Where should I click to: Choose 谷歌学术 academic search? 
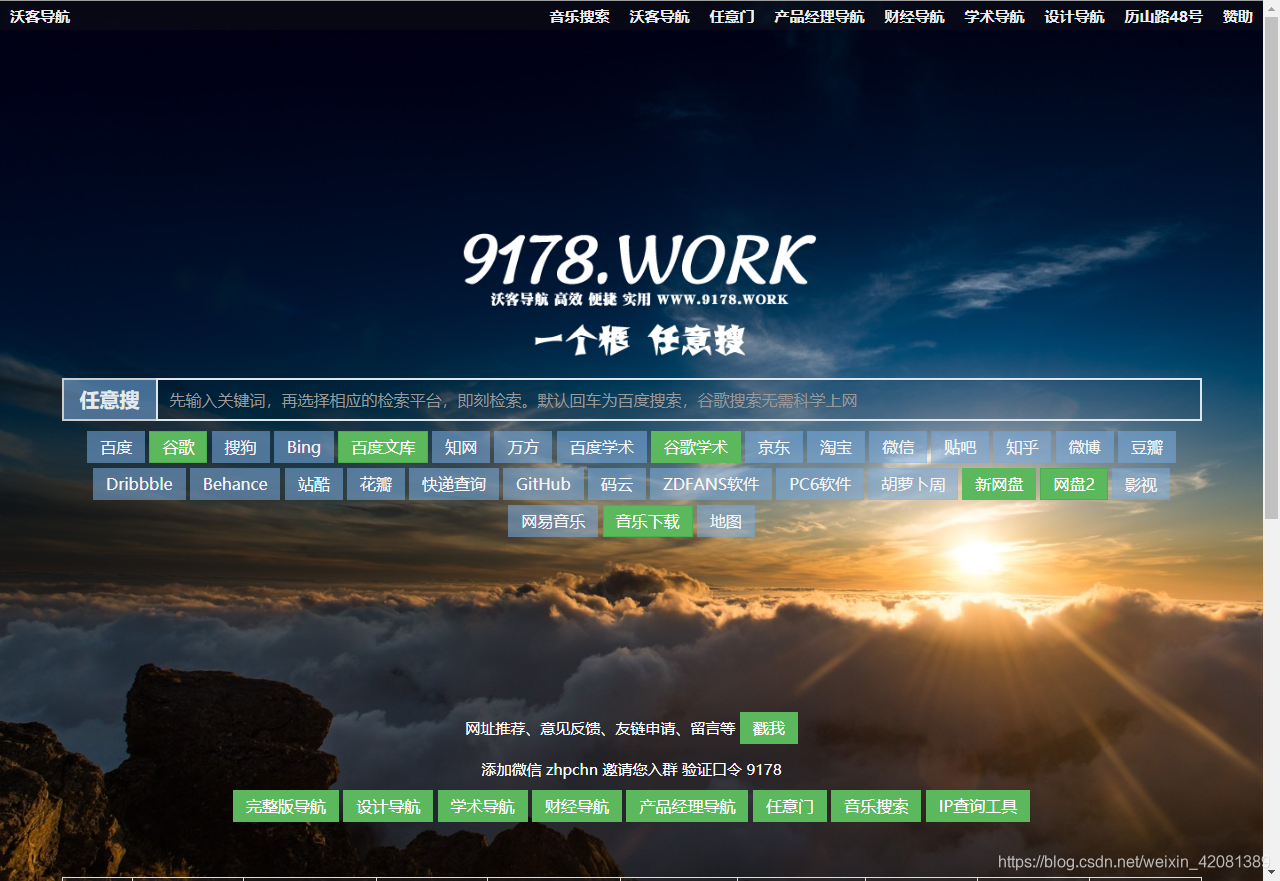tap(695, 447)
